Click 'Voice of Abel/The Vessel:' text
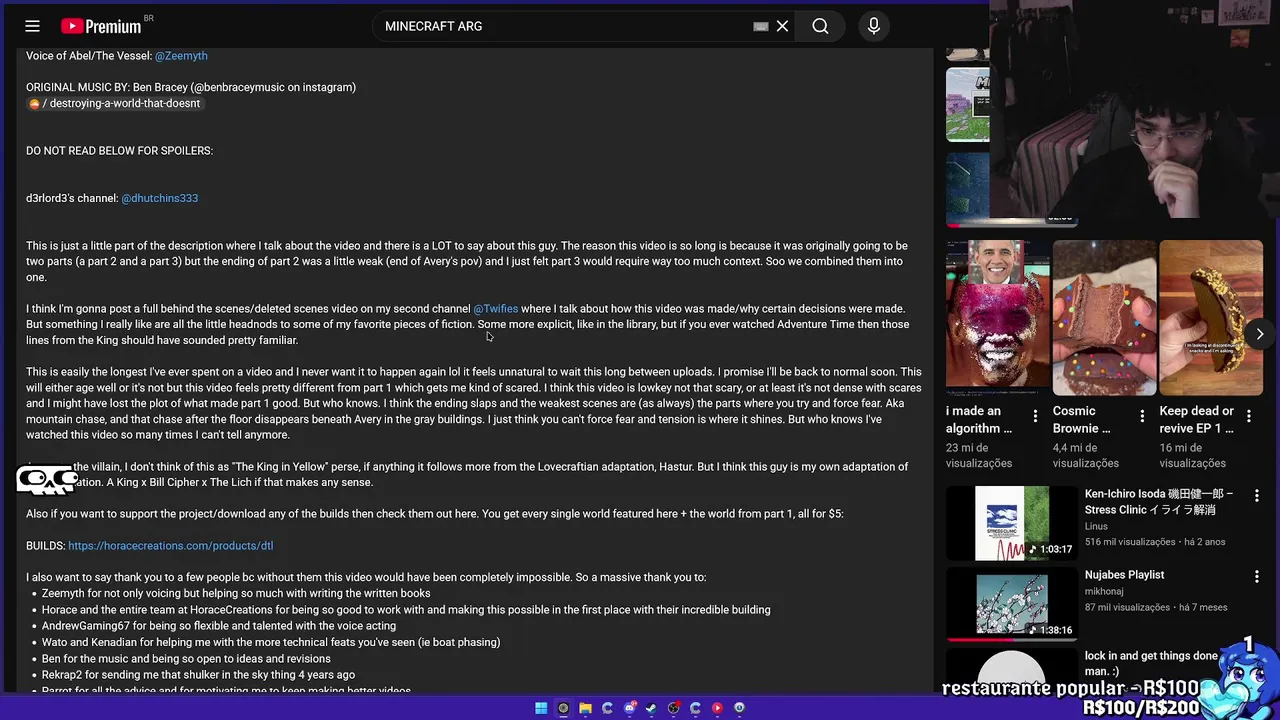1280x720 pixels. pyautogui.click(x=88, y=56)
